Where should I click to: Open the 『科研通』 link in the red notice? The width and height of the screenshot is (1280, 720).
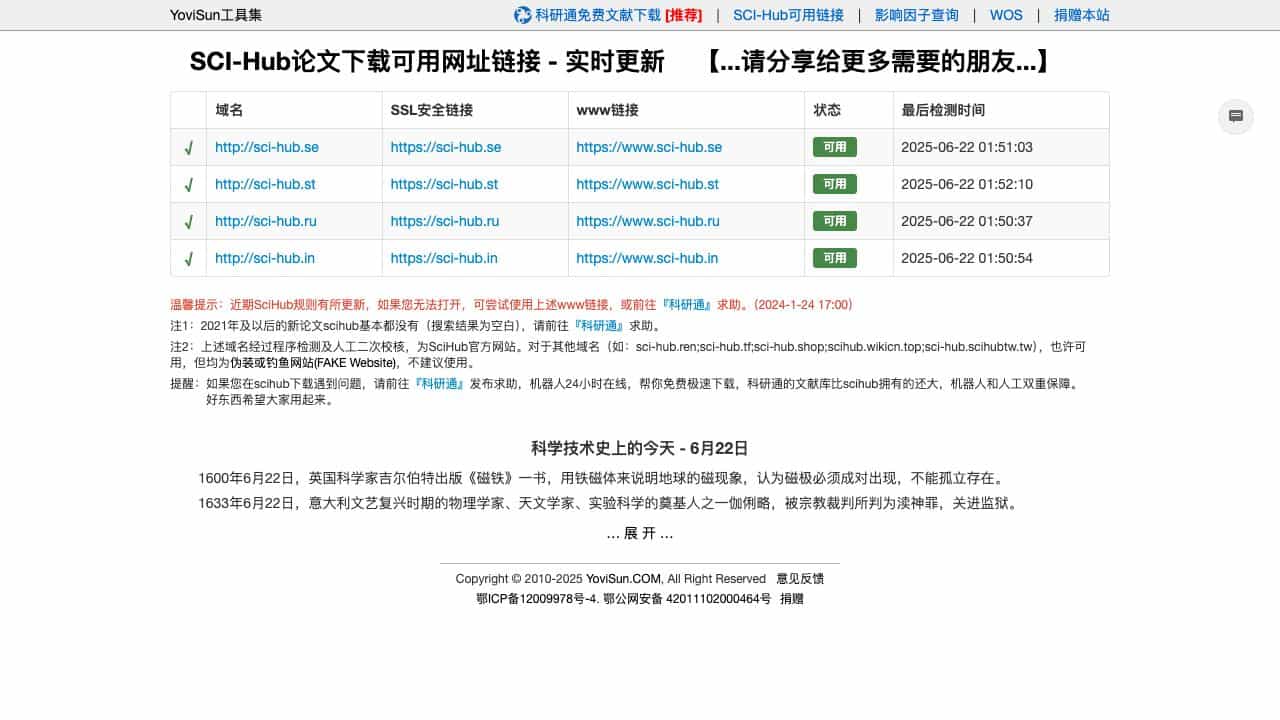(687, 304)
